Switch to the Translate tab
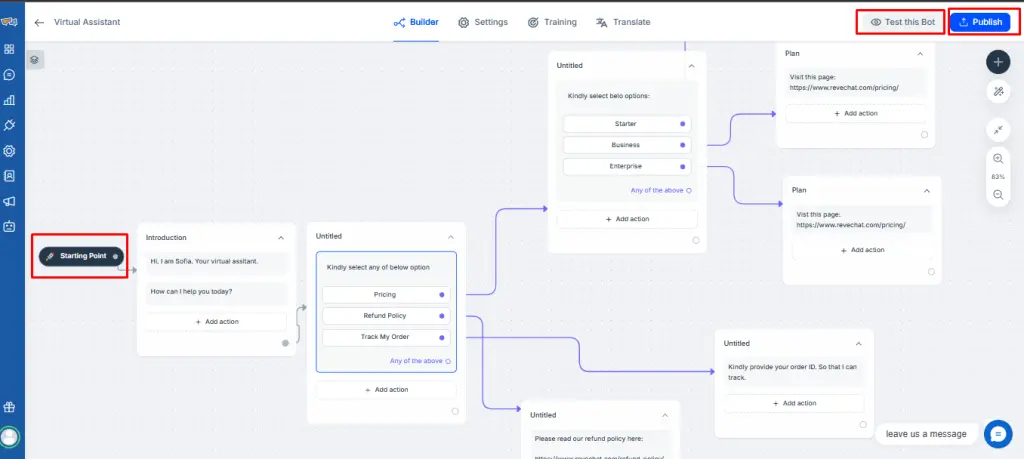1024x459 pixels. [x=623, y=22]
